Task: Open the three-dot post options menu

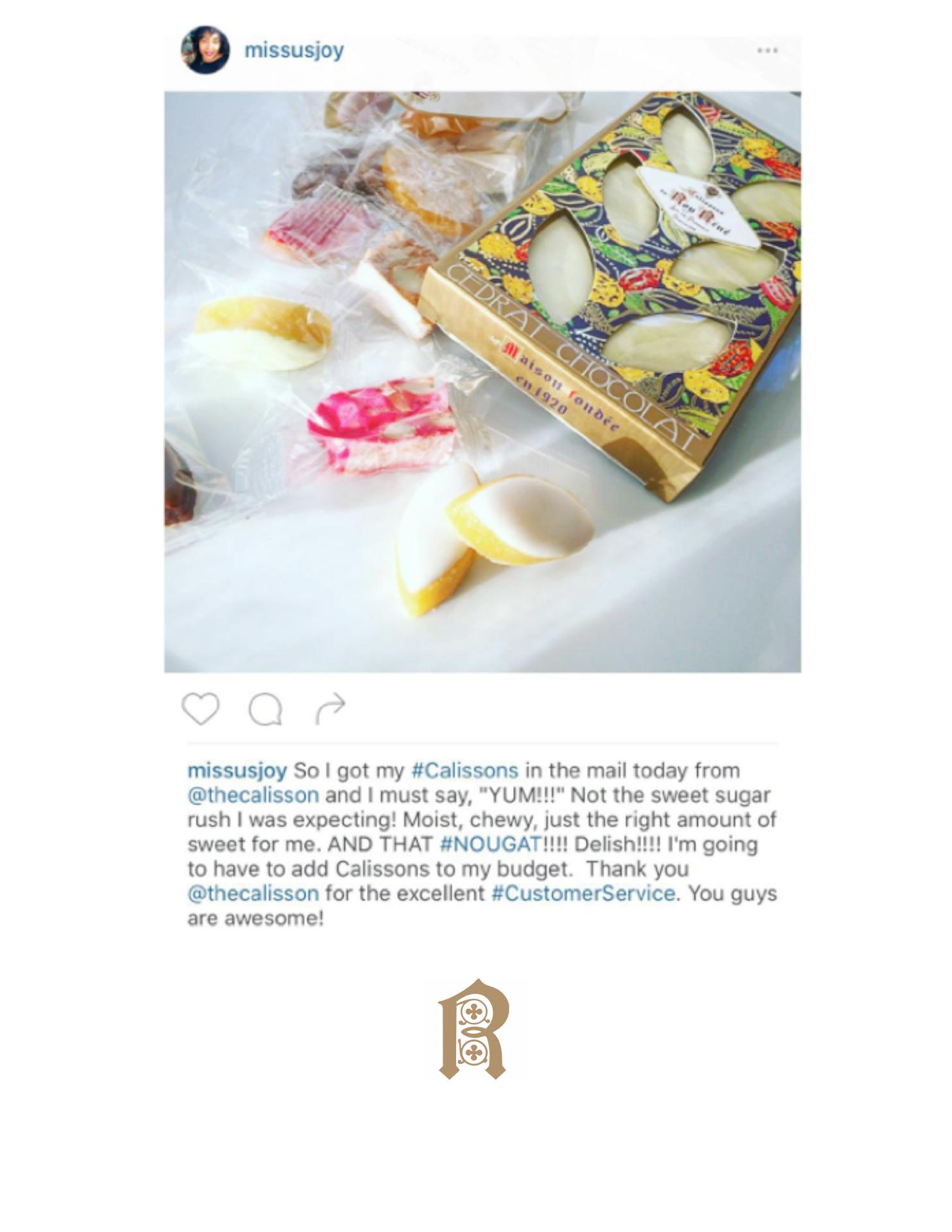Action: 767,51
